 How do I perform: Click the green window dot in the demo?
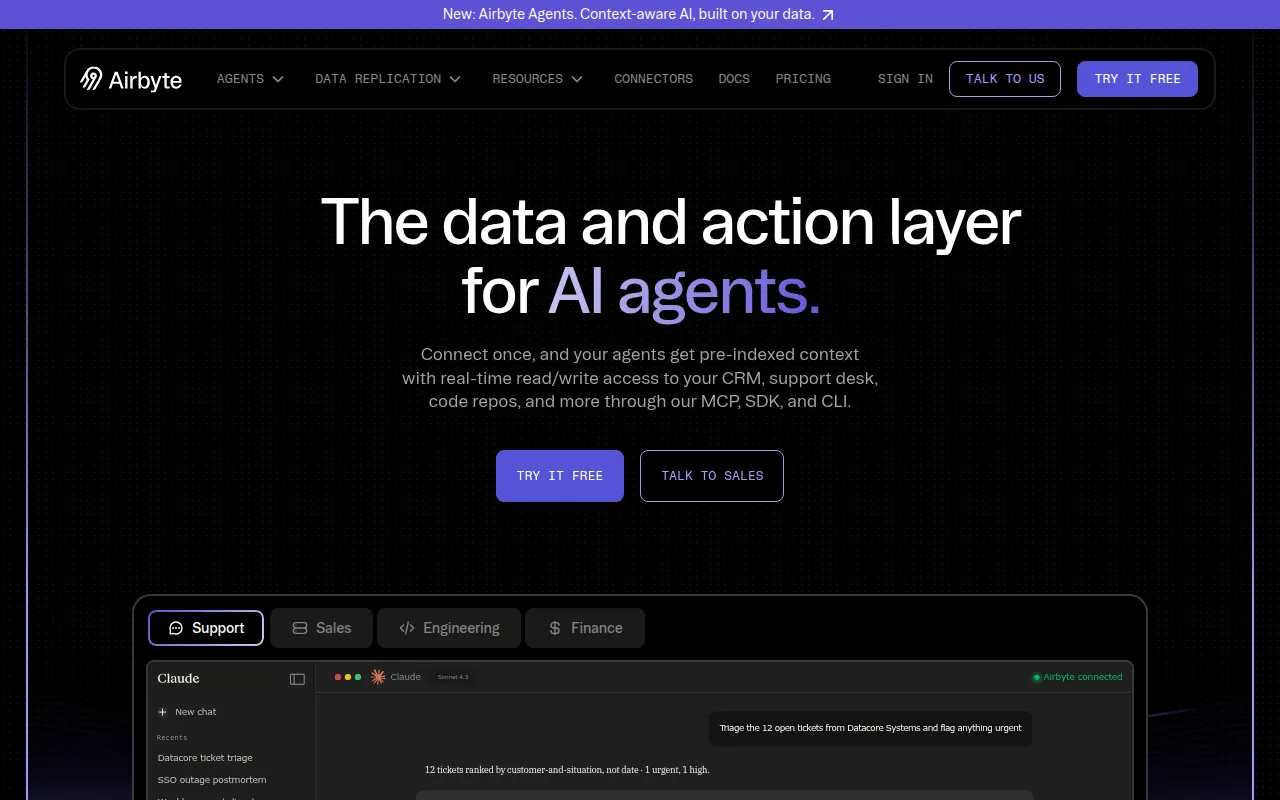[358, 677]
